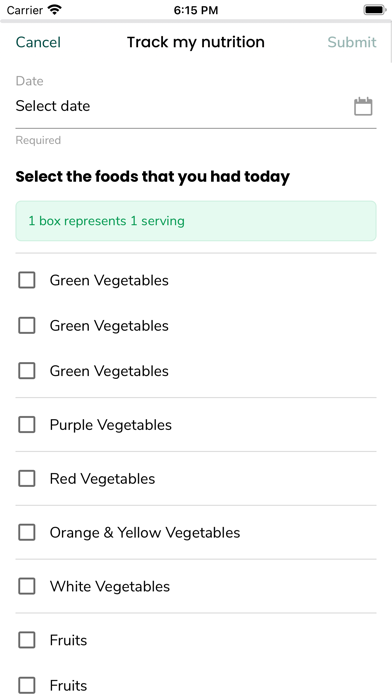Tick the Red Vegetables checkbox
Viewport: 392px width, 696px height.
pos(27,478)
